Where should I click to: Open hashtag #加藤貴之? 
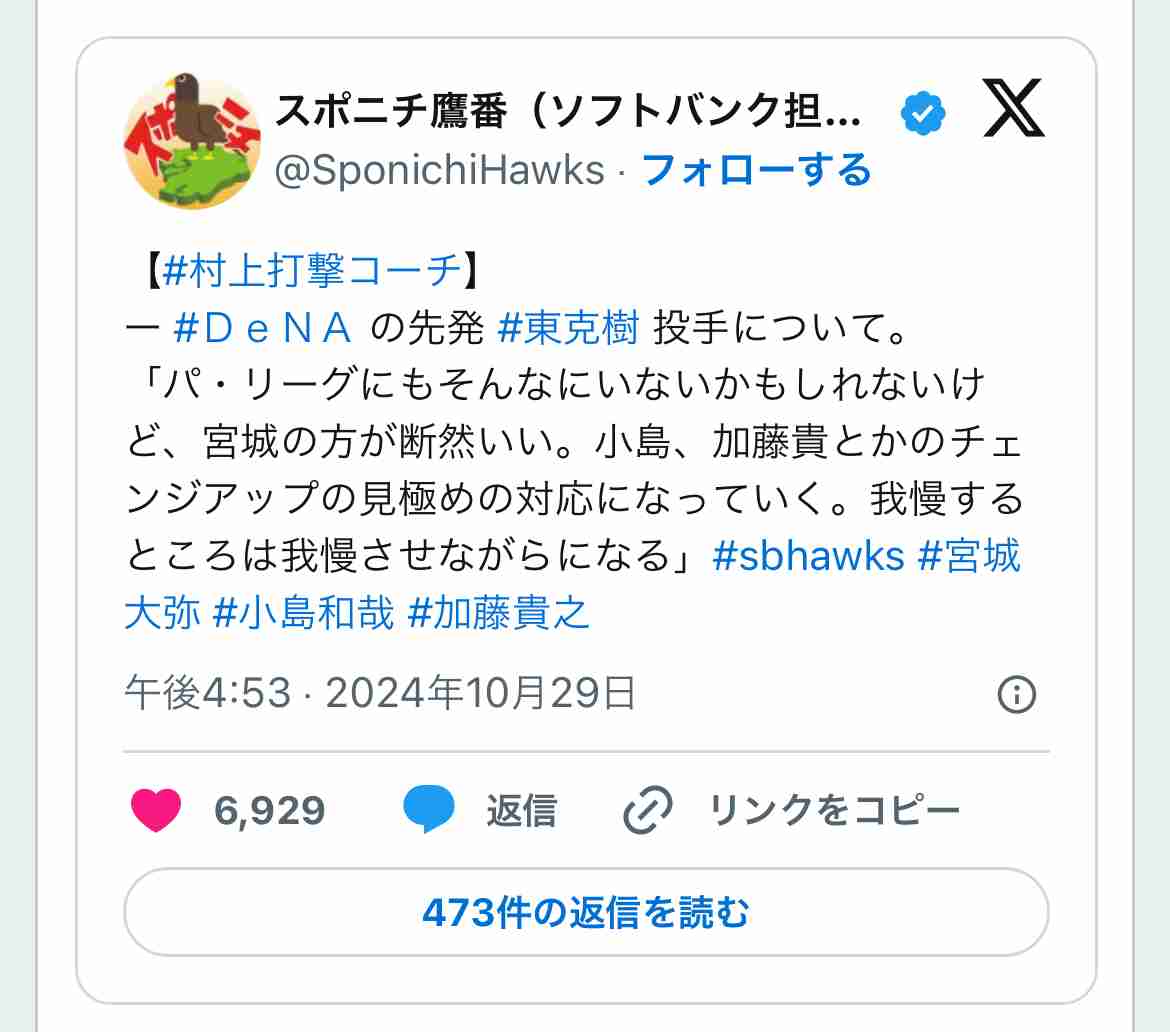(498, 613)
